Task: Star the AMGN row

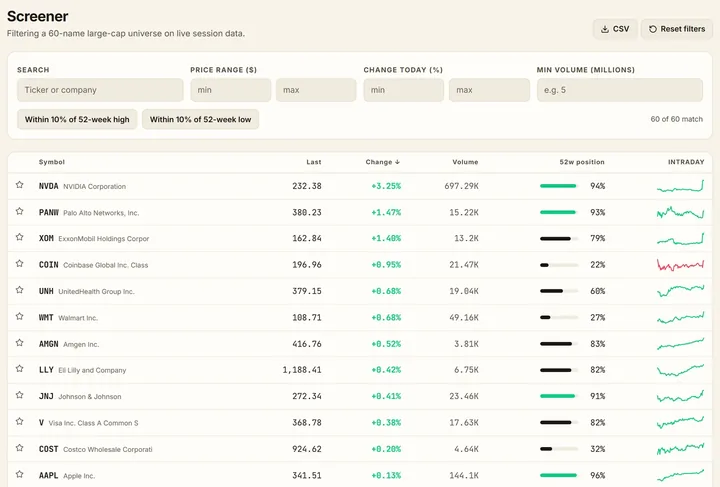Action: click(19, 343)
